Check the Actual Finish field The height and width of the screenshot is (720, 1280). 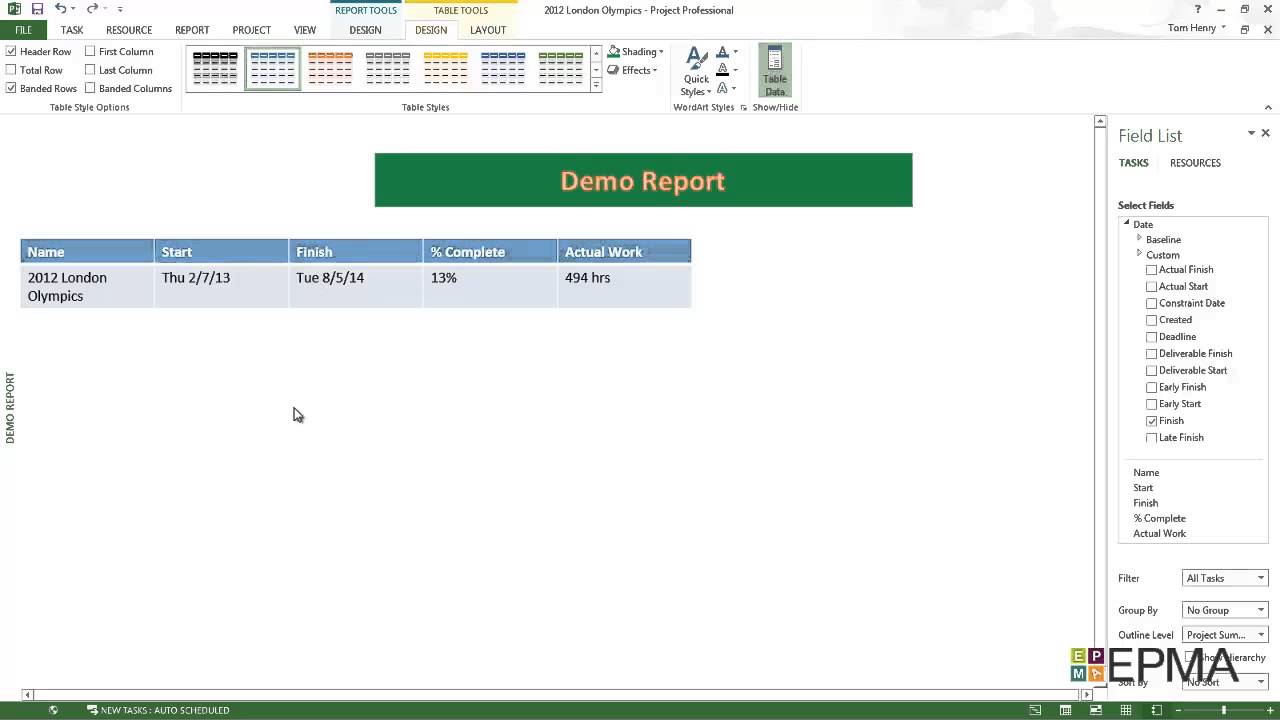click(1152, 270)
